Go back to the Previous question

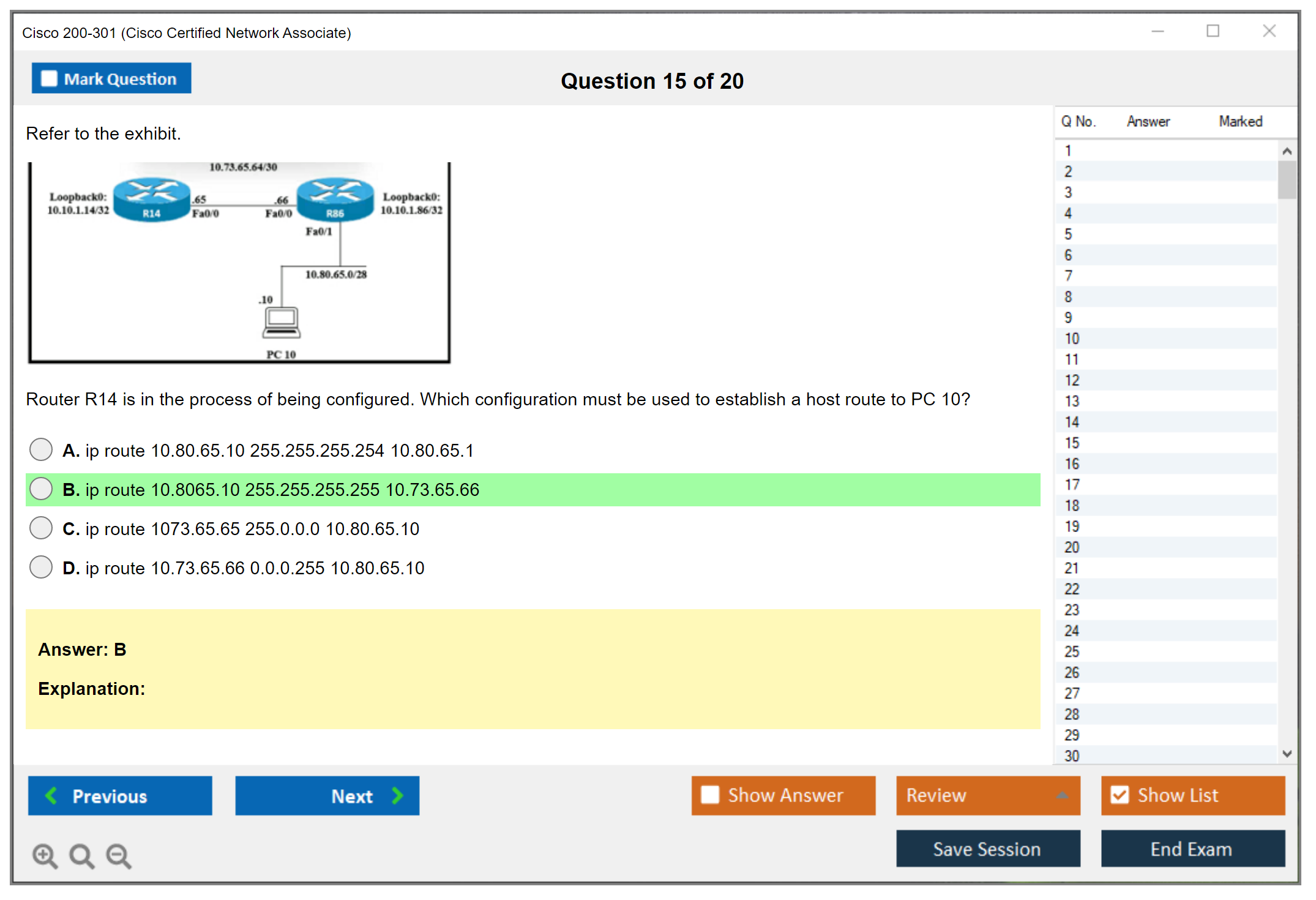[120, 795]
